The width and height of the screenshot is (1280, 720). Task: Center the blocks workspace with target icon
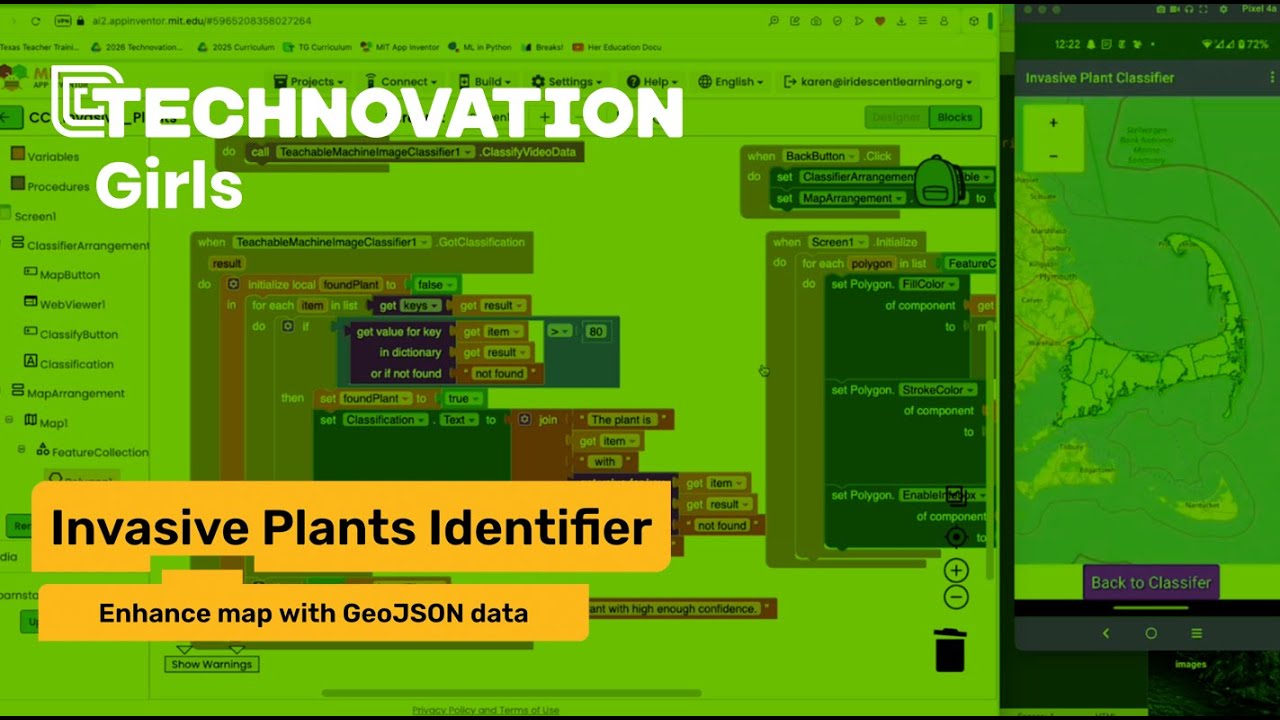(x=956, y=537)
